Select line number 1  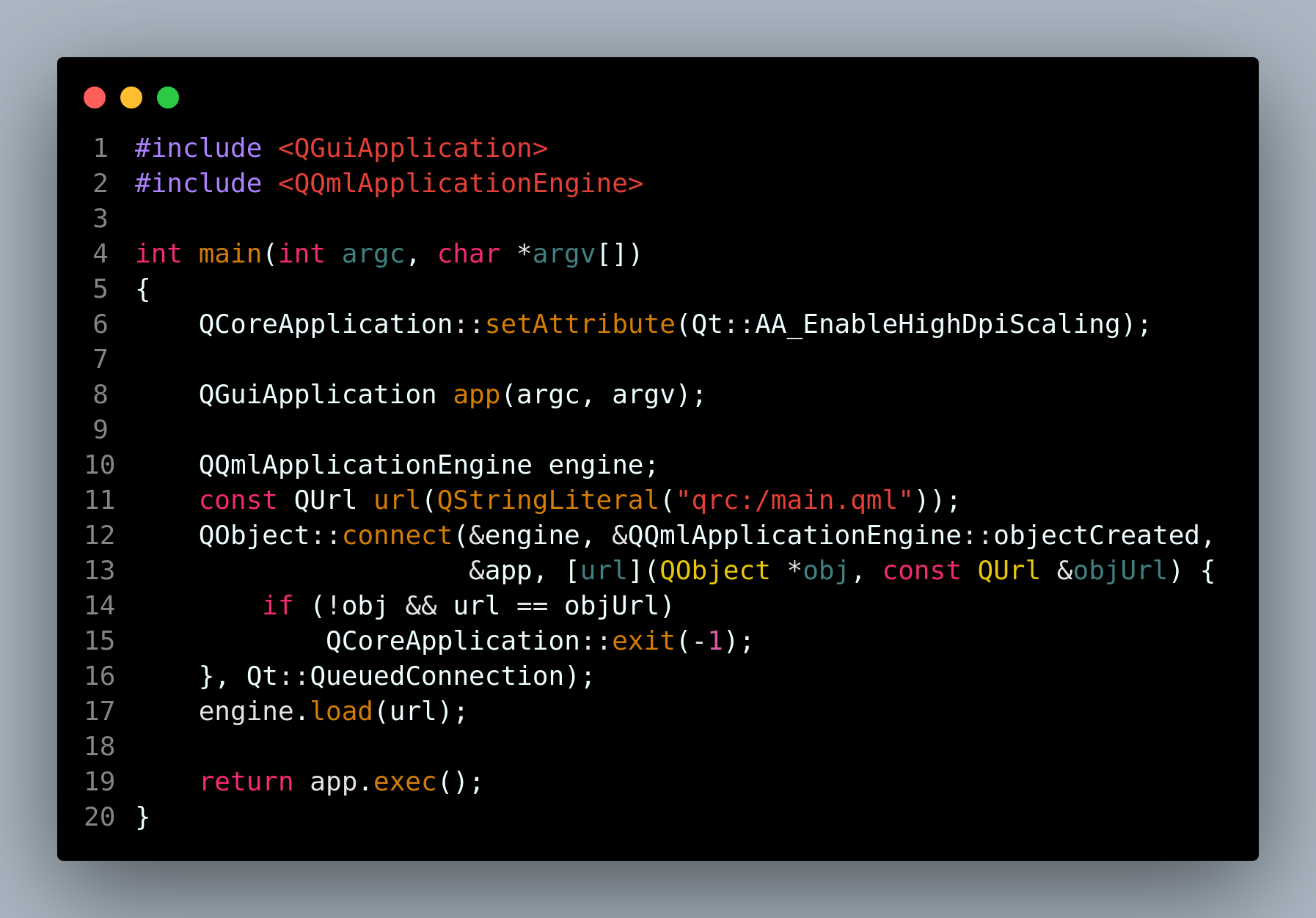pos(100,148)
